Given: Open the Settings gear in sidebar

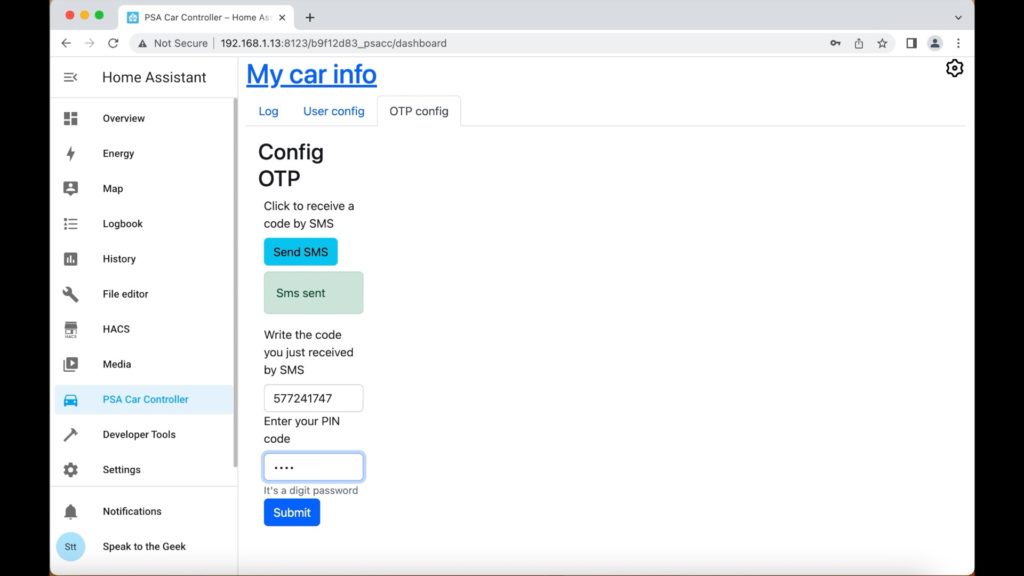Looking at the screenshot, I should [71, 470].
